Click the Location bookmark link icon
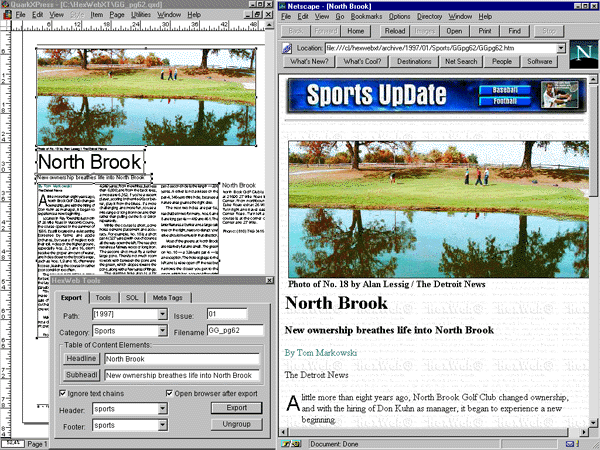Screen dimensions: 600x450 pyautogui.click(x=288, y=47)
